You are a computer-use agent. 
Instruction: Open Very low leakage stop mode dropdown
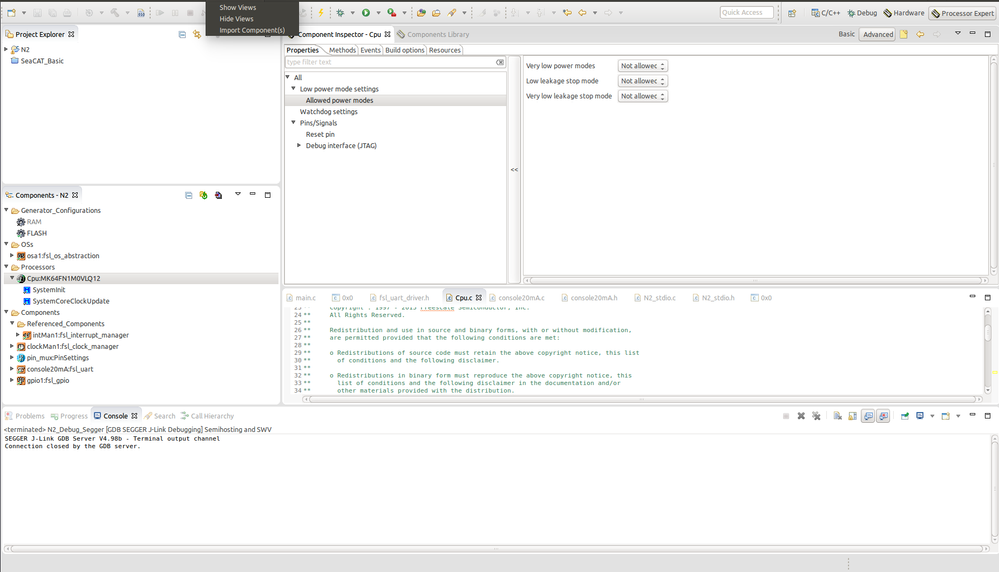(x=643, y=96)
